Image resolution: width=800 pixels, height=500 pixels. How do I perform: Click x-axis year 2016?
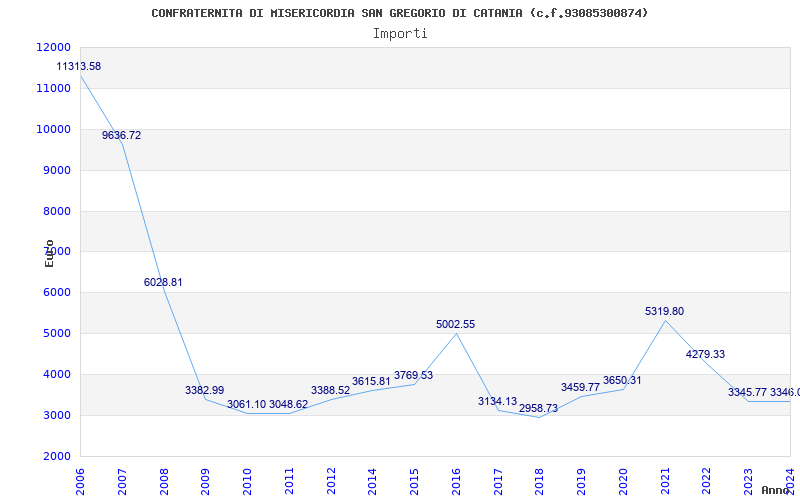pos(456,482)
